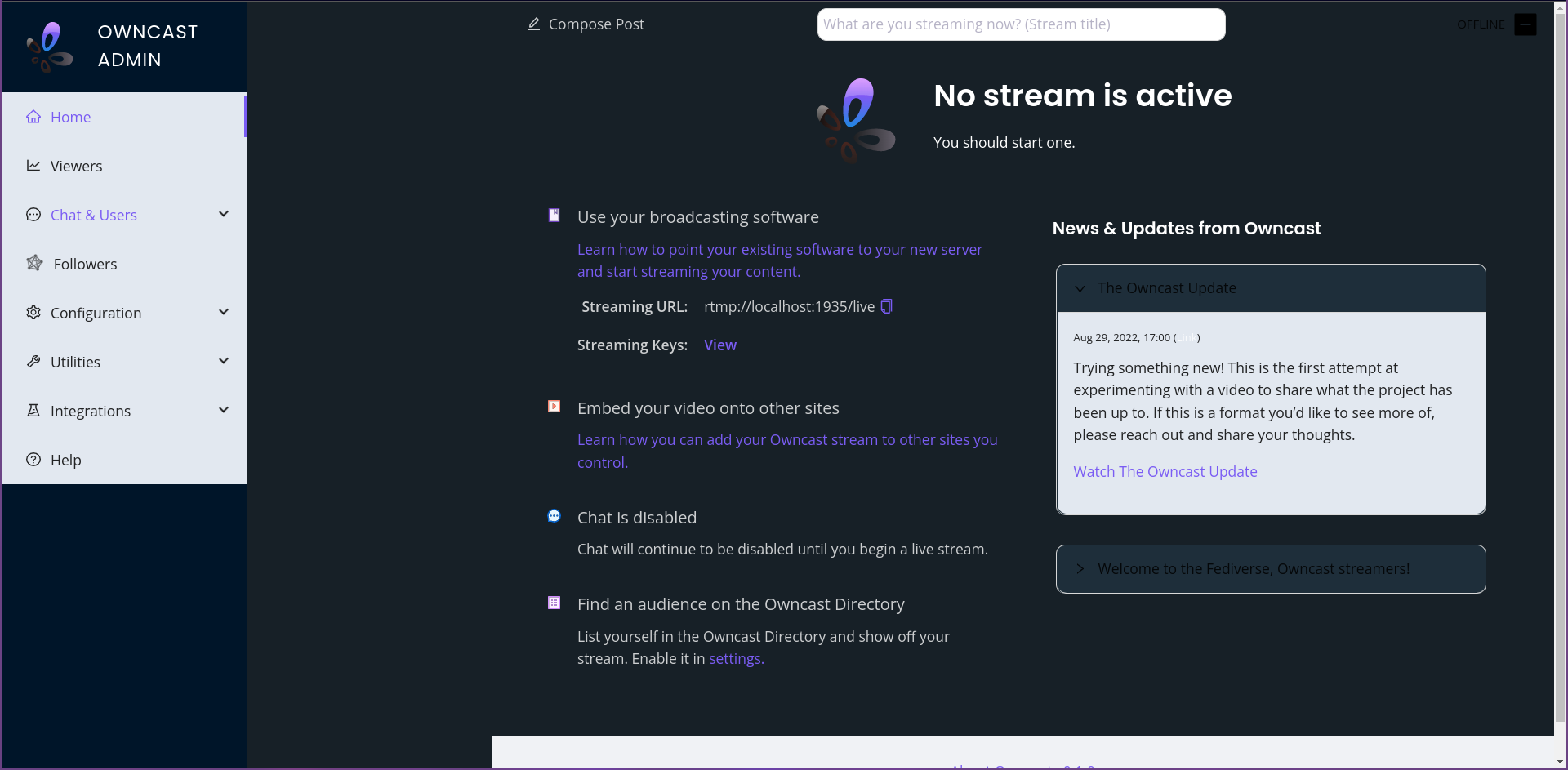The image size is (1568, 770).
Task: Open Help via the question mark icon
Action: pos(33,460)
